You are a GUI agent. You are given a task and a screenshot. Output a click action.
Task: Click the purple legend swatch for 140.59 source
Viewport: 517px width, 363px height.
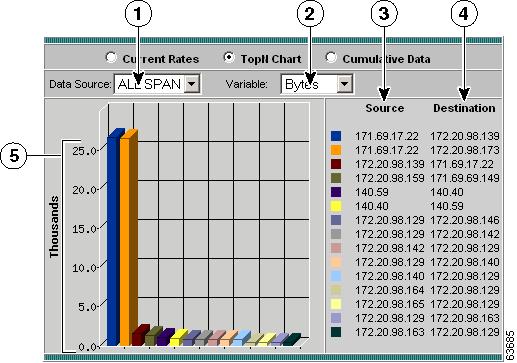[336, 192]
